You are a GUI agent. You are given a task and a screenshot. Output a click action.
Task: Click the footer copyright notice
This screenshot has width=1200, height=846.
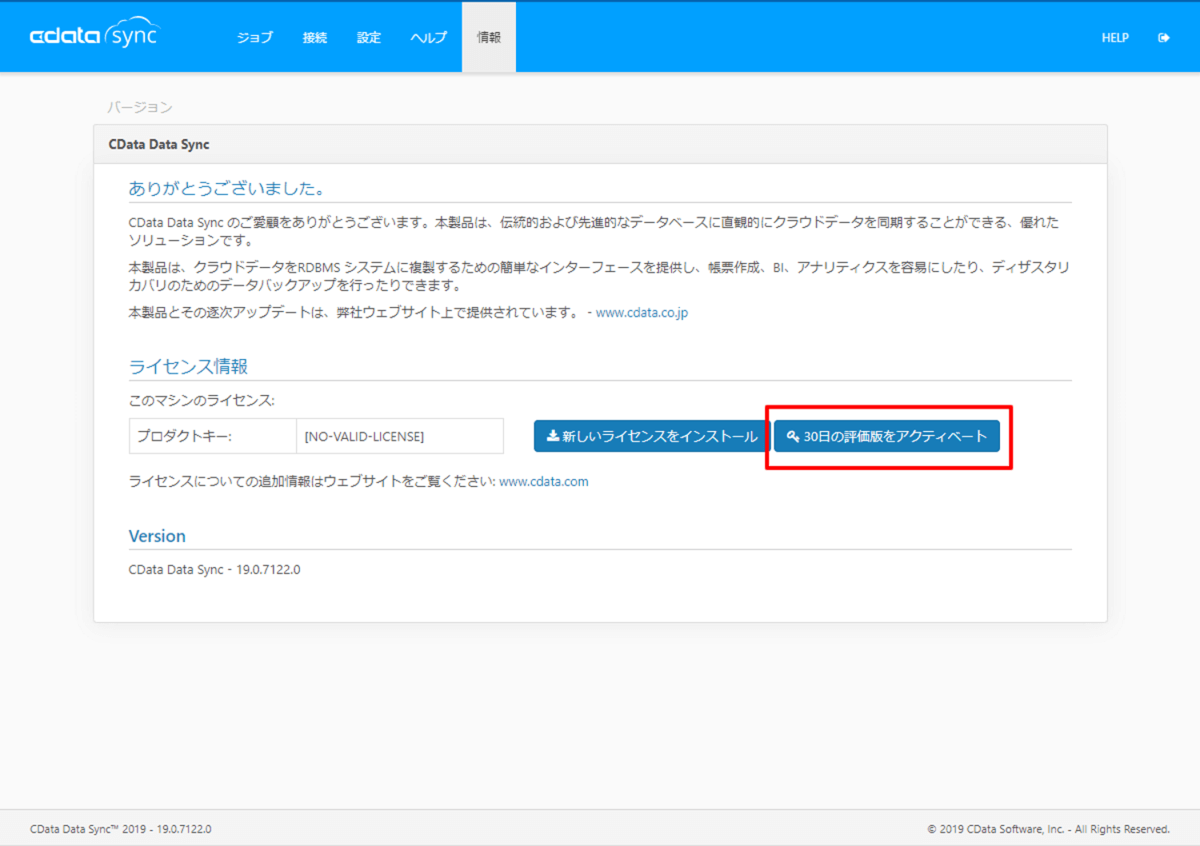[x=1048, y=829]
